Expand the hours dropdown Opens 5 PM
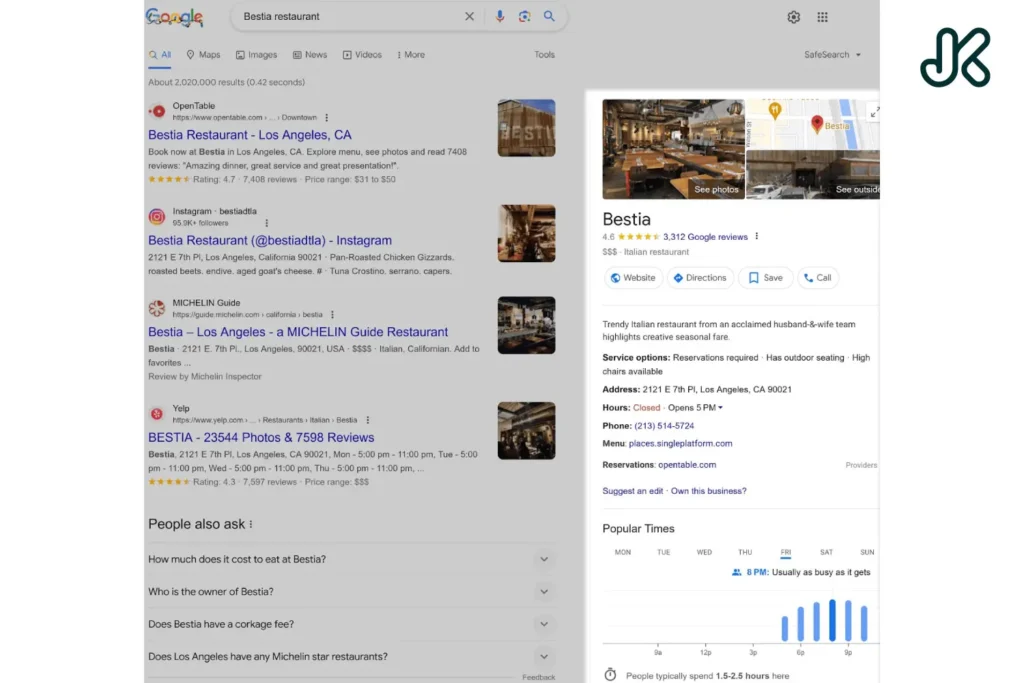 (x=695, y=407)
